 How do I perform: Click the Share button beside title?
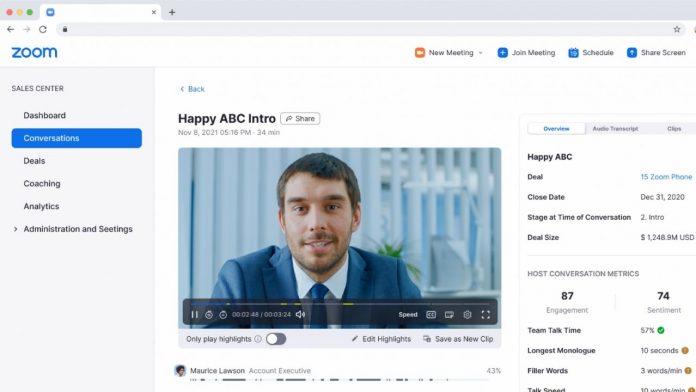[300, 119]
